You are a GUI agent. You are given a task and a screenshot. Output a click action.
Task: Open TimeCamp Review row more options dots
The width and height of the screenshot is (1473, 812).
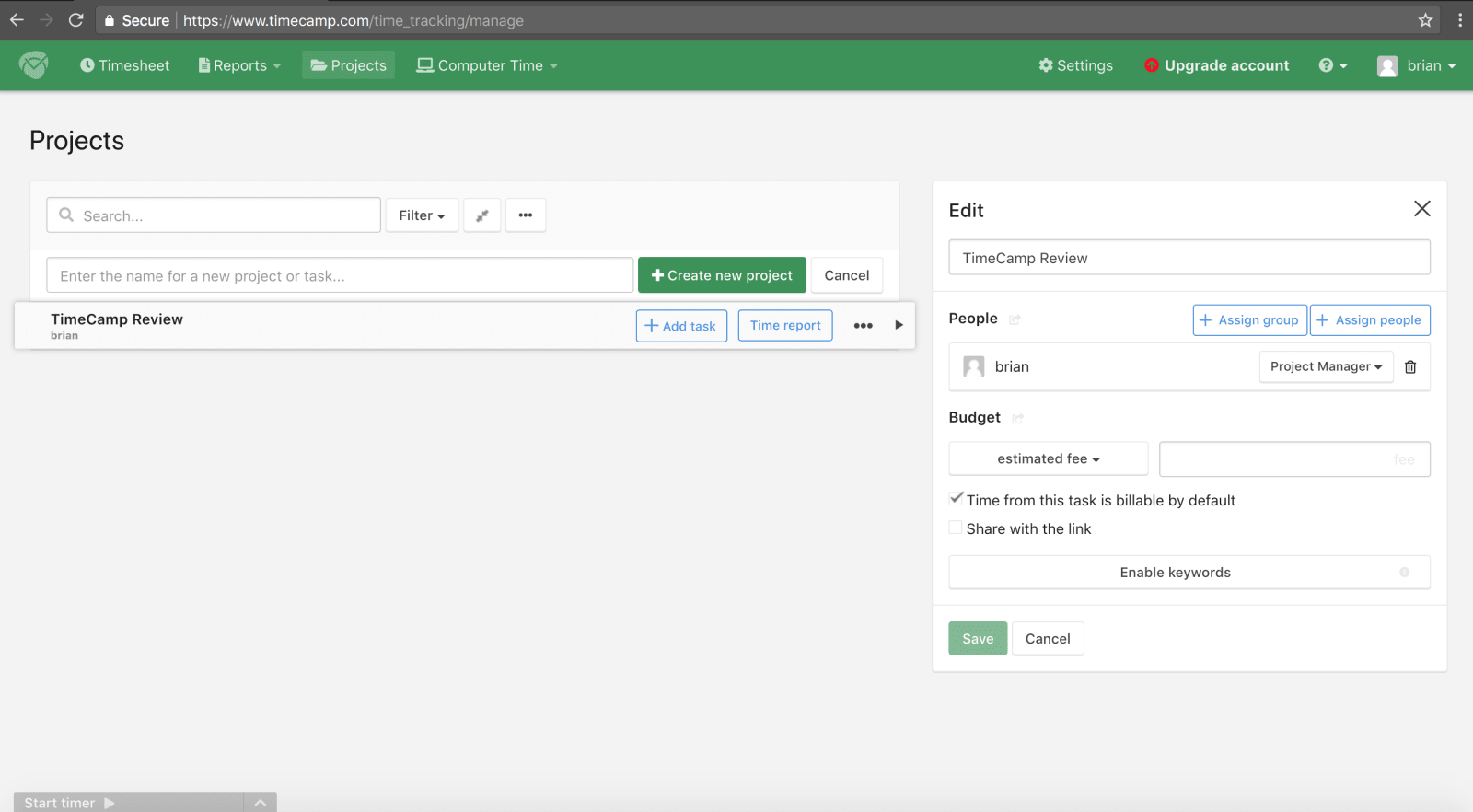pyautogui.click(x=863, y=325)
